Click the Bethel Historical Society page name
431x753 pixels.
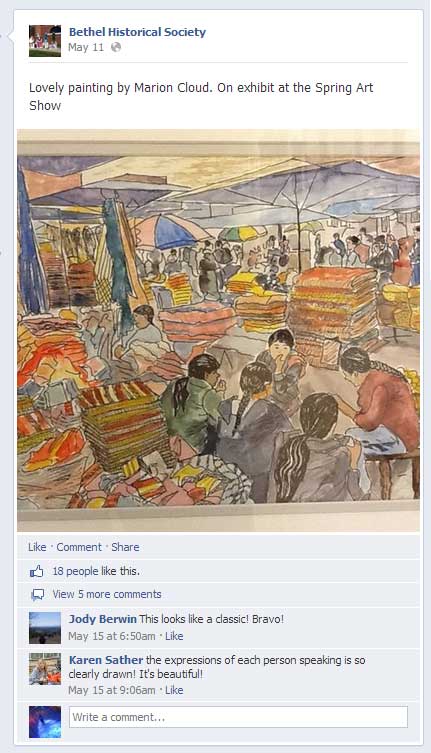137,32
